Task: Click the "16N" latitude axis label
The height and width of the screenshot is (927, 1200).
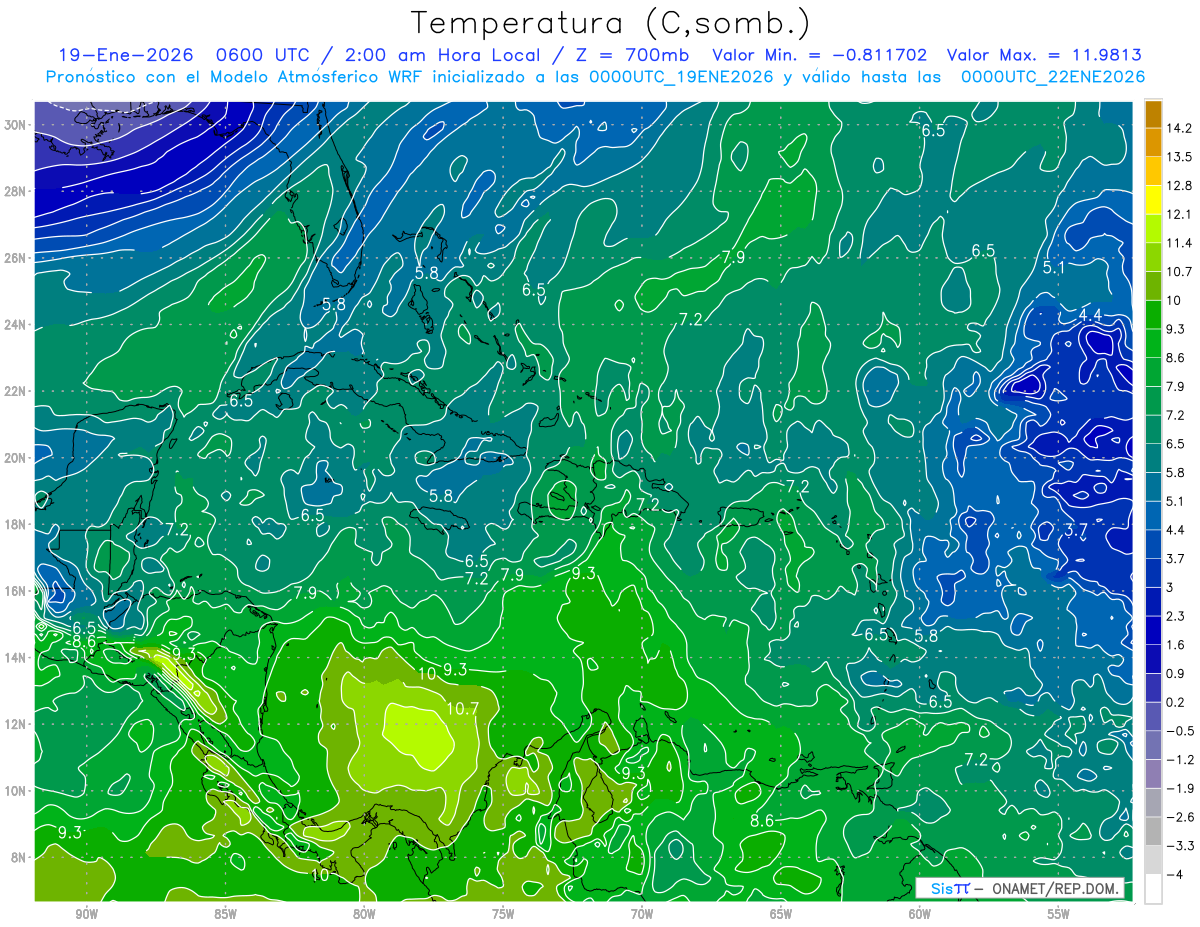Action: (15, 591)
